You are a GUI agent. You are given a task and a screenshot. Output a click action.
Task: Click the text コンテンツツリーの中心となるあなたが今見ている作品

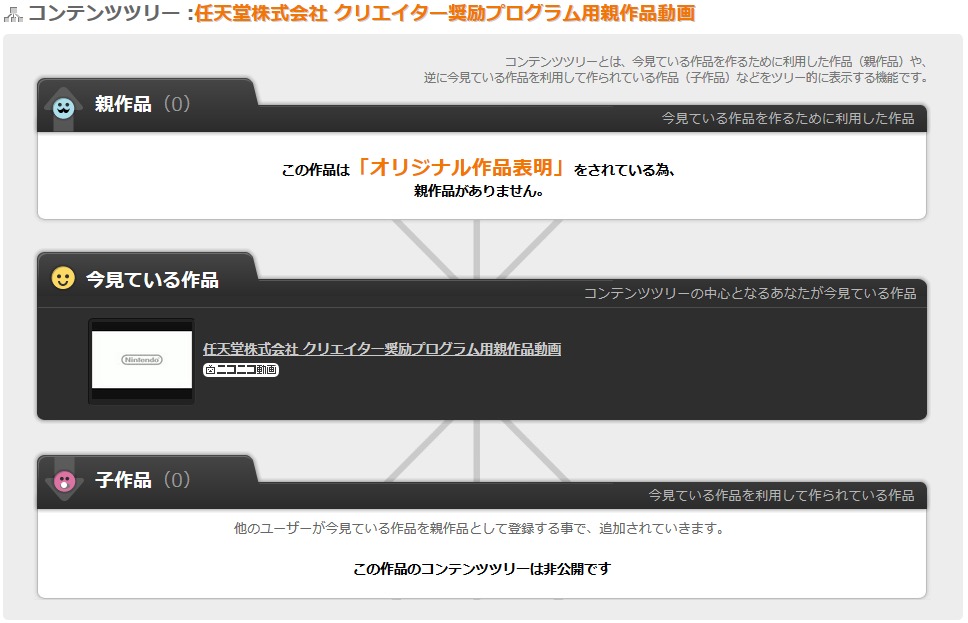pyautogui.click(x=749, y=293)
